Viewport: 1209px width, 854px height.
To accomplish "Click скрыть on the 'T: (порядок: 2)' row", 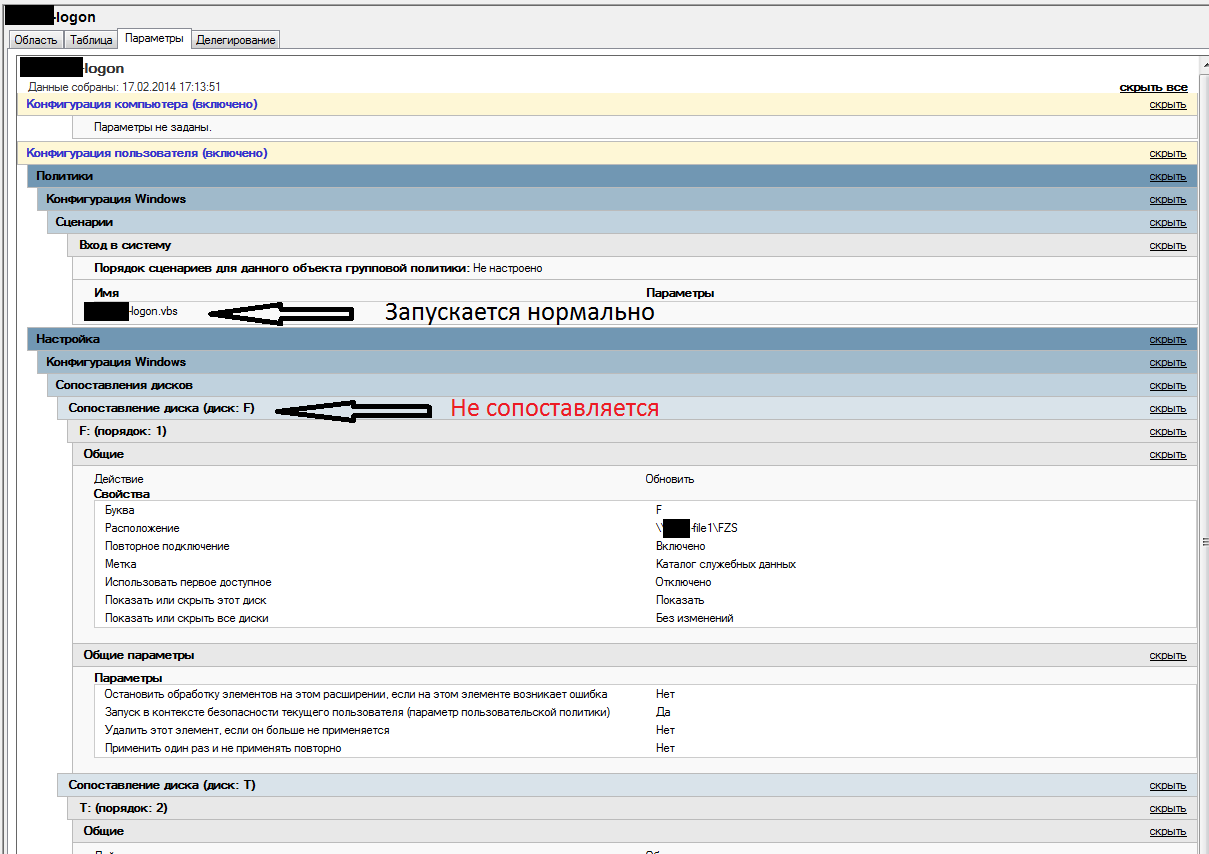I will coord(1167,808).
